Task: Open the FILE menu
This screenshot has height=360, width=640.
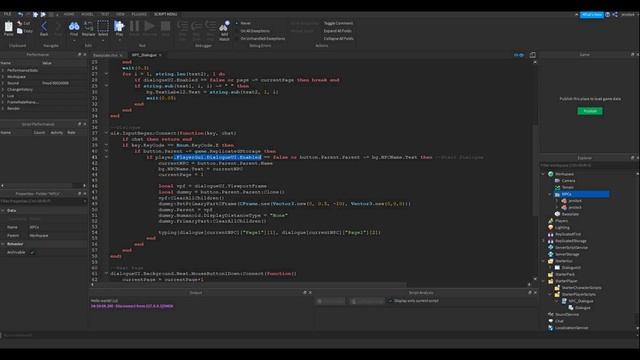Action: click(7, 14)
